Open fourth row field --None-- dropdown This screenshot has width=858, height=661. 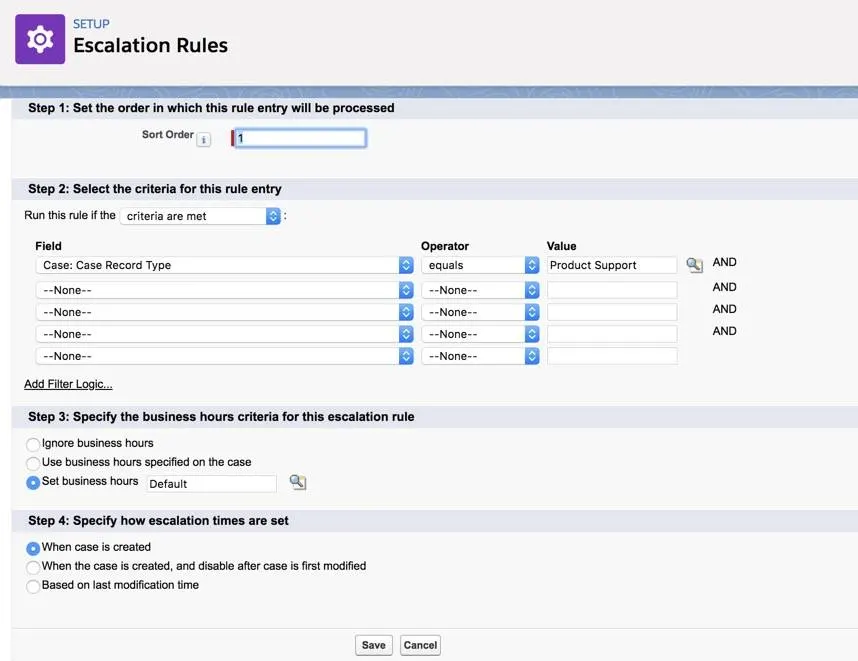point(224,334)
